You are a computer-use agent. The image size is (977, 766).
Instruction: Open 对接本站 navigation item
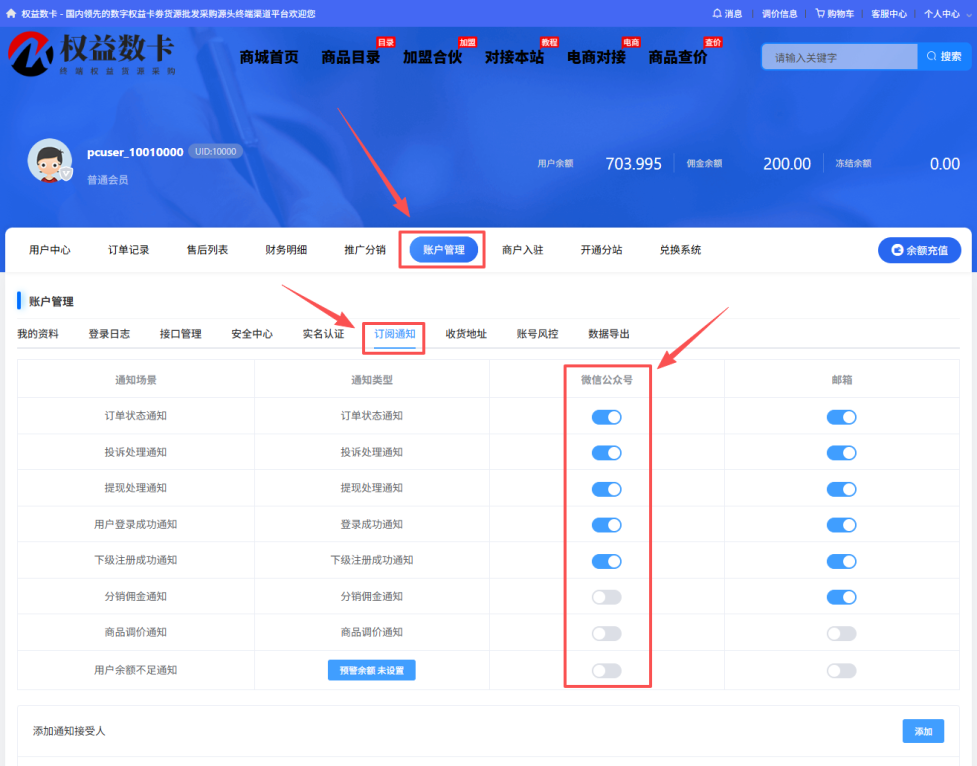pyautogui.click(x=514, y=57)
